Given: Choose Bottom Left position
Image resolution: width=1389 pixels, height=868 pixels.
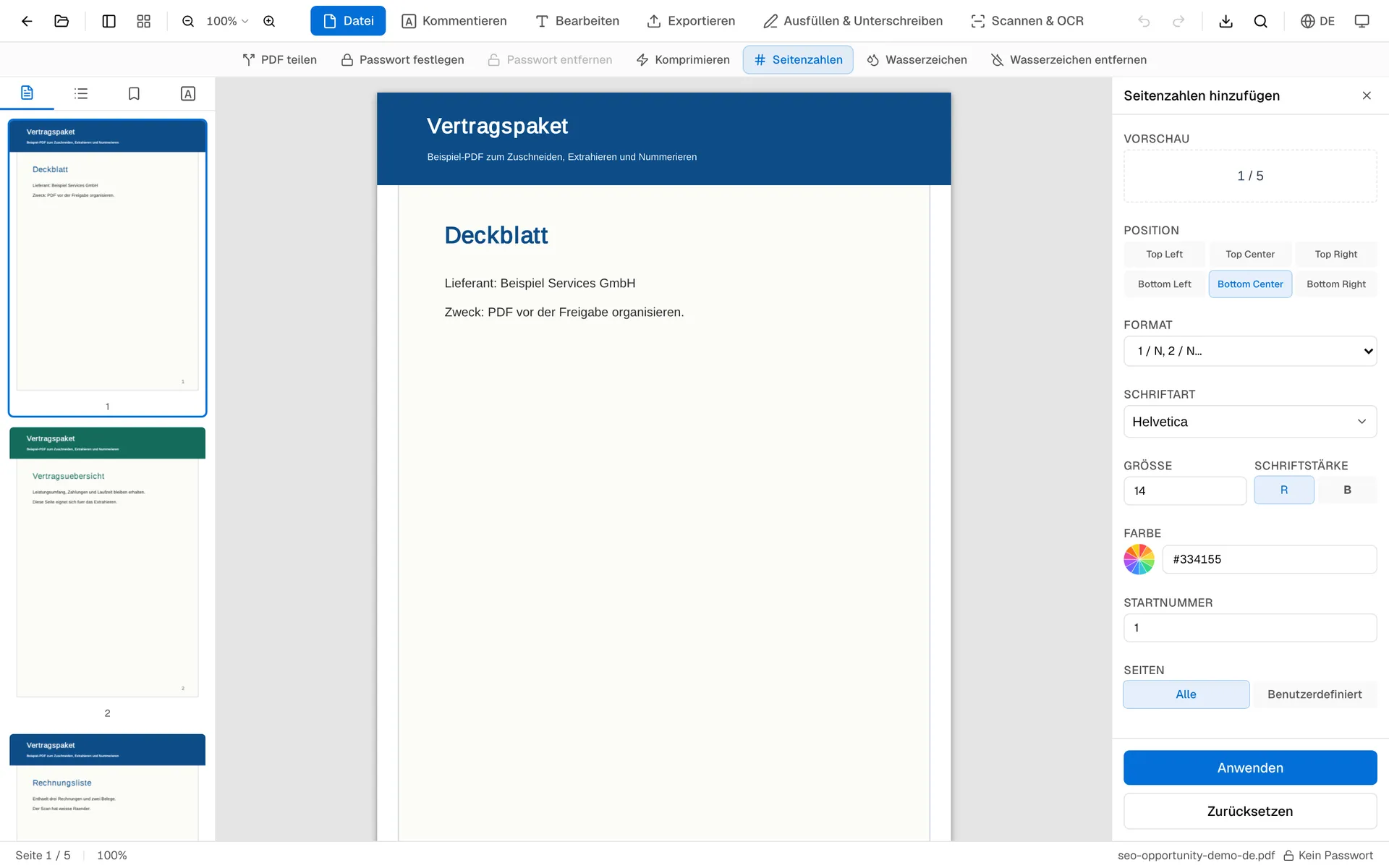Looking at the screenshot, I should [1164, 284].
